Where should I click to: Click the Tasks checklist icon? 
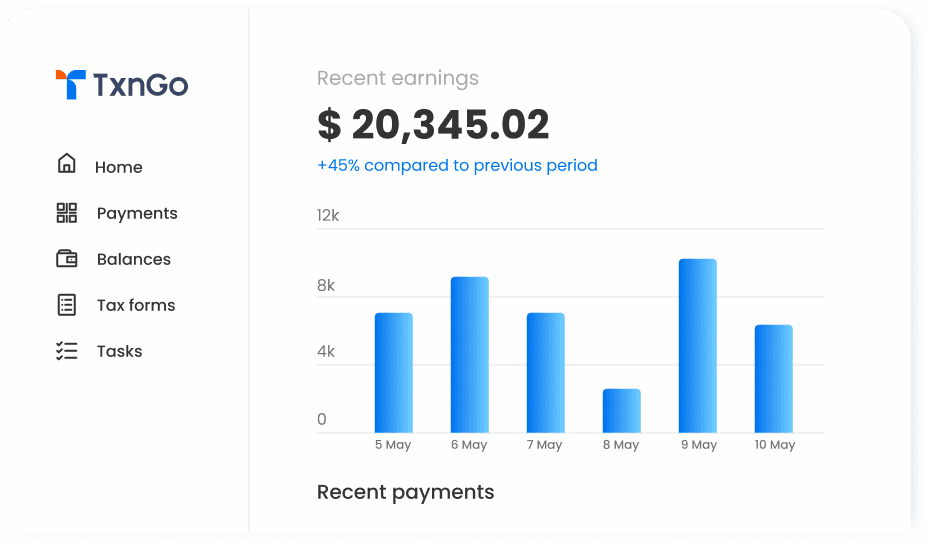click(67, 351)
